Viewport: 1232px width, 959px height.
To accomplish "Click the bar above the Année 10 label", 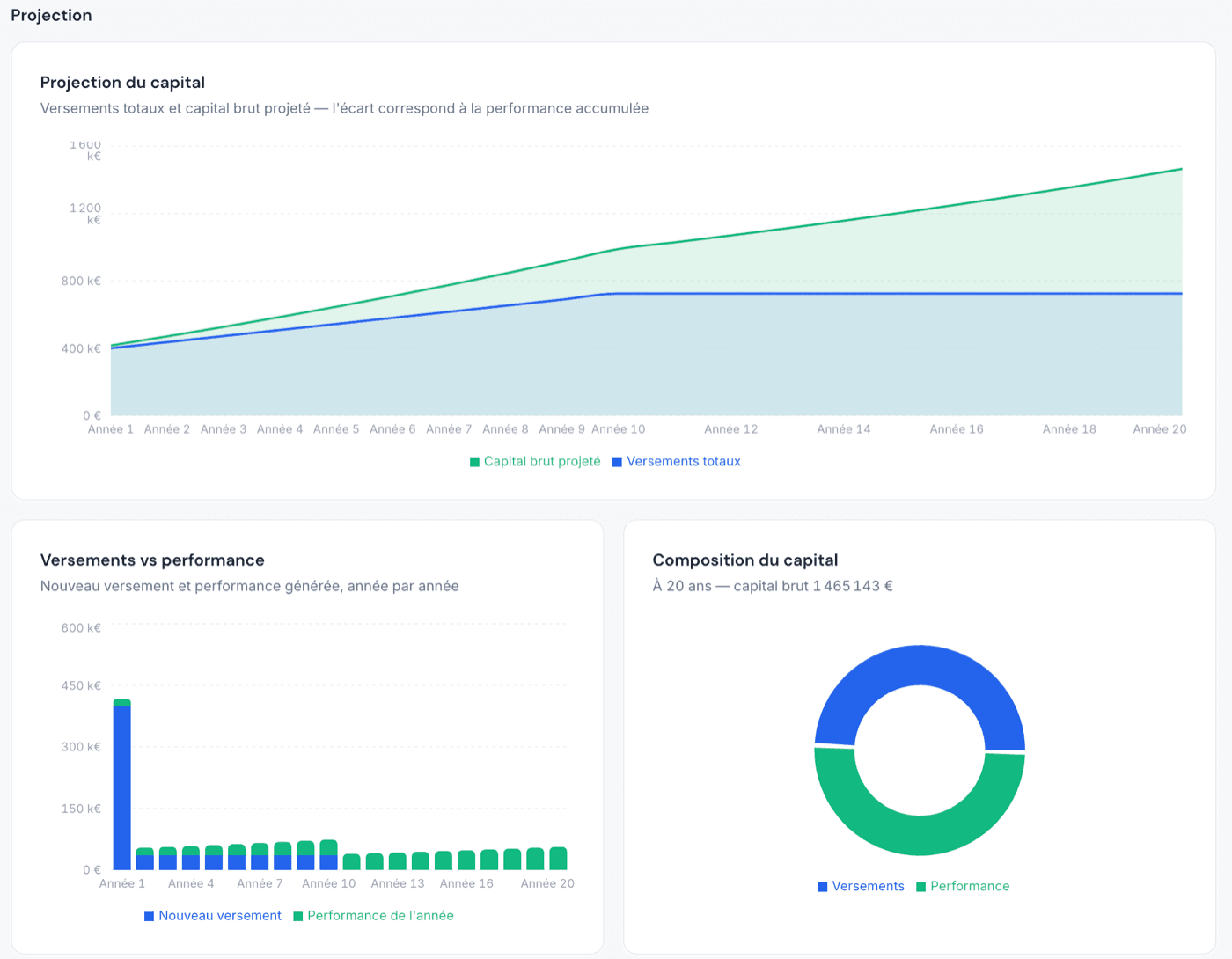I will (329, 855).
